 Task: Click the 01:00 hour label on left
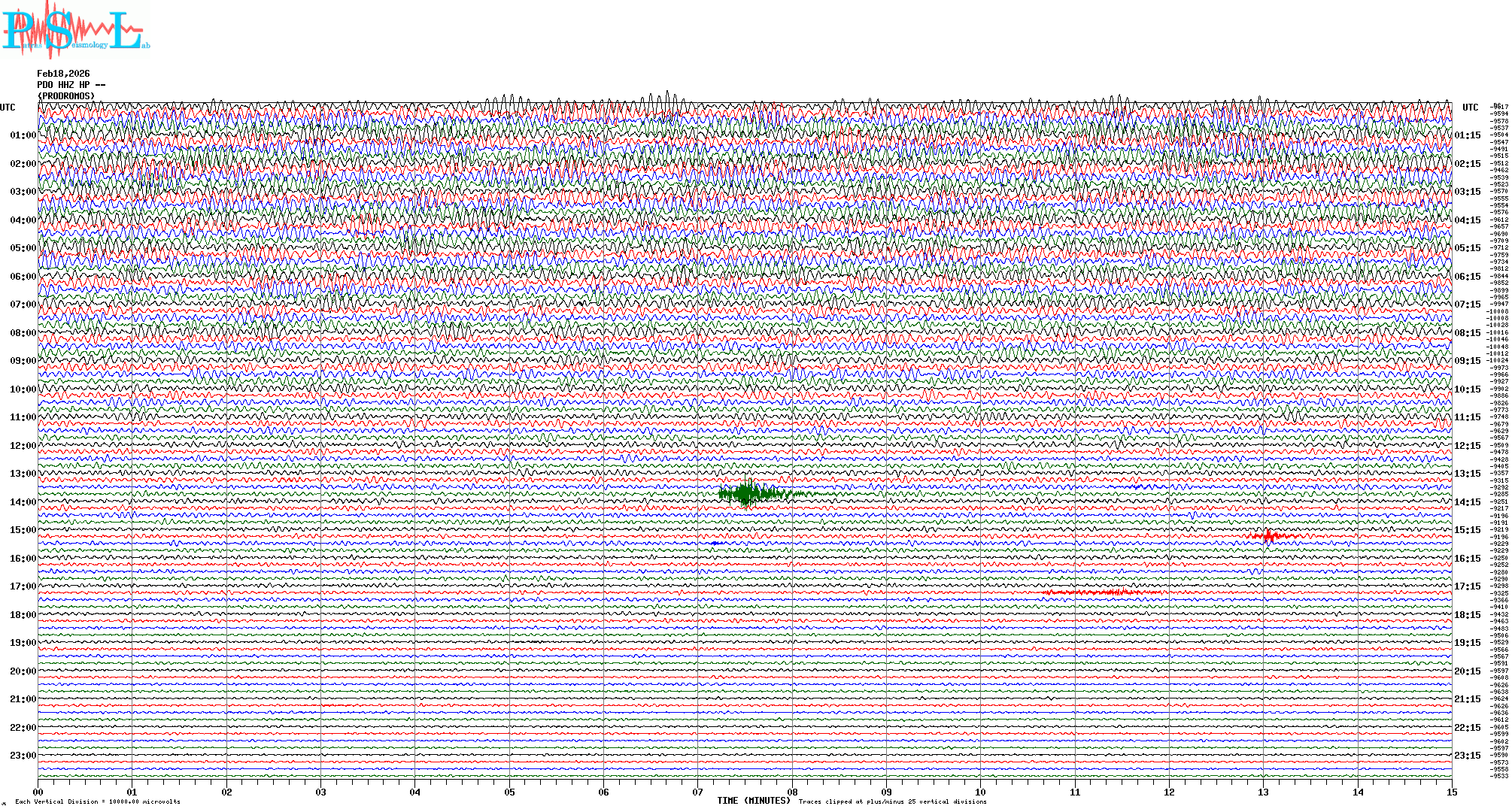[x=23, y=135]
